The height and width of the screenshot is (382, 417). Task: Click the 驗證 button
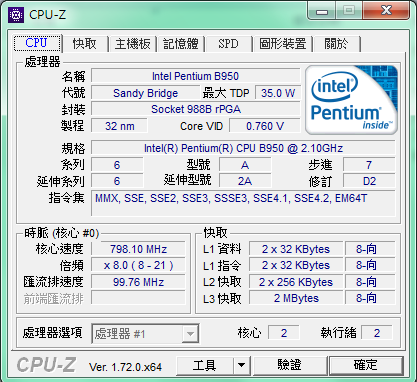289,365
